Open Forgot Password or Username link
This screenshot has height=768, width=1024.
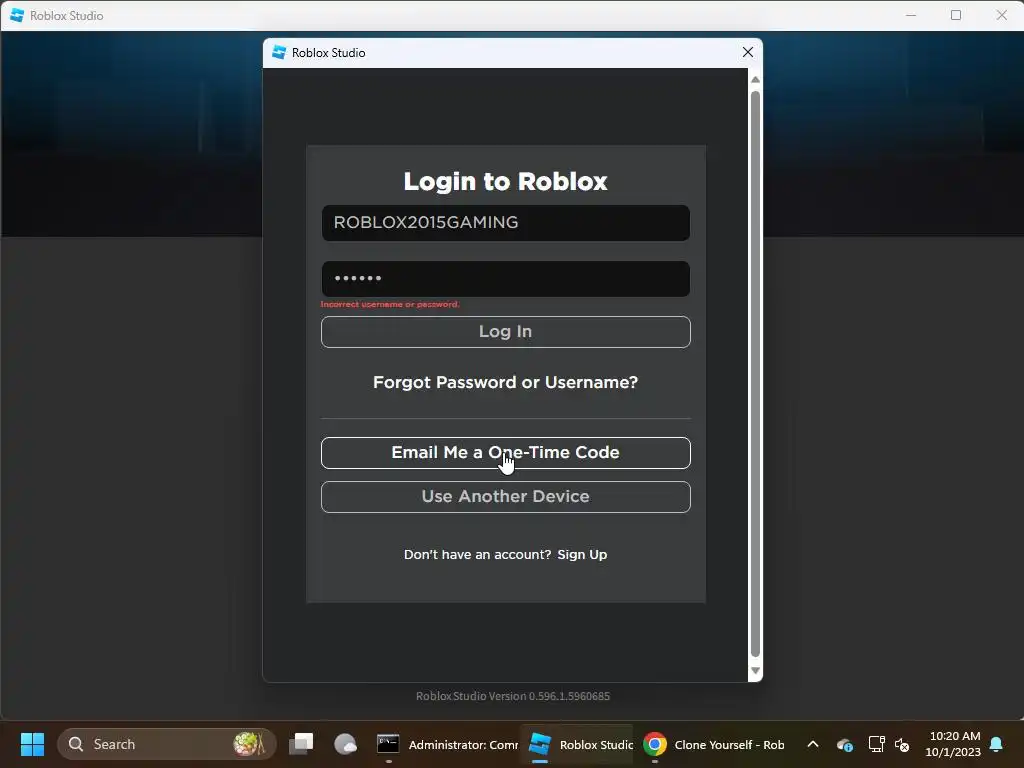point(505,382)
